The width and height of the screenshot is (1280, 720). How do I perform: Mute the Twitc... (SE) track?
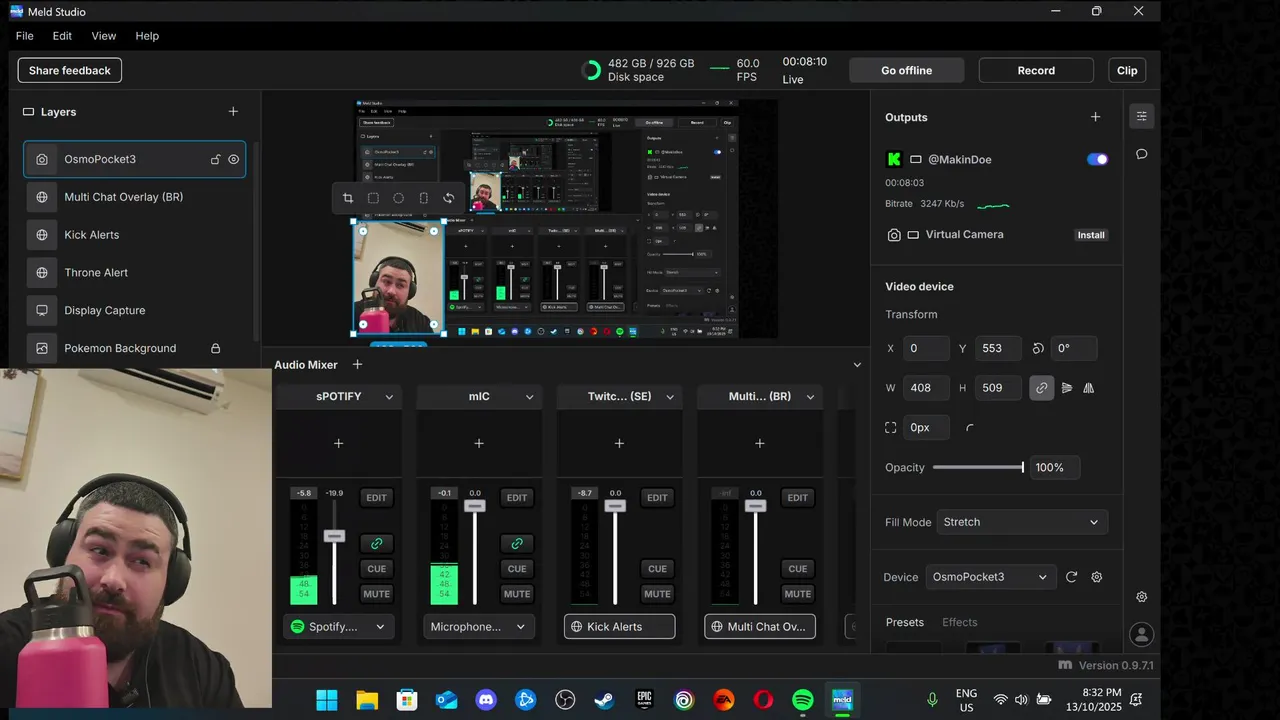click(657, 594)
